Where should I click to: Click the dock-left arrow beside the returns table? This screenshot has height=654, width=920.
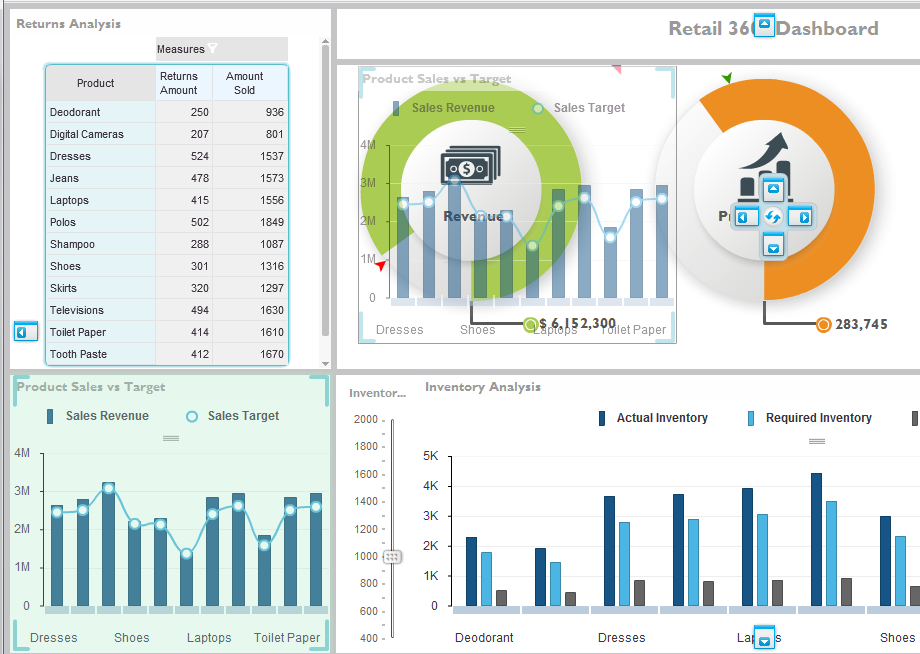tap(26, 332)
